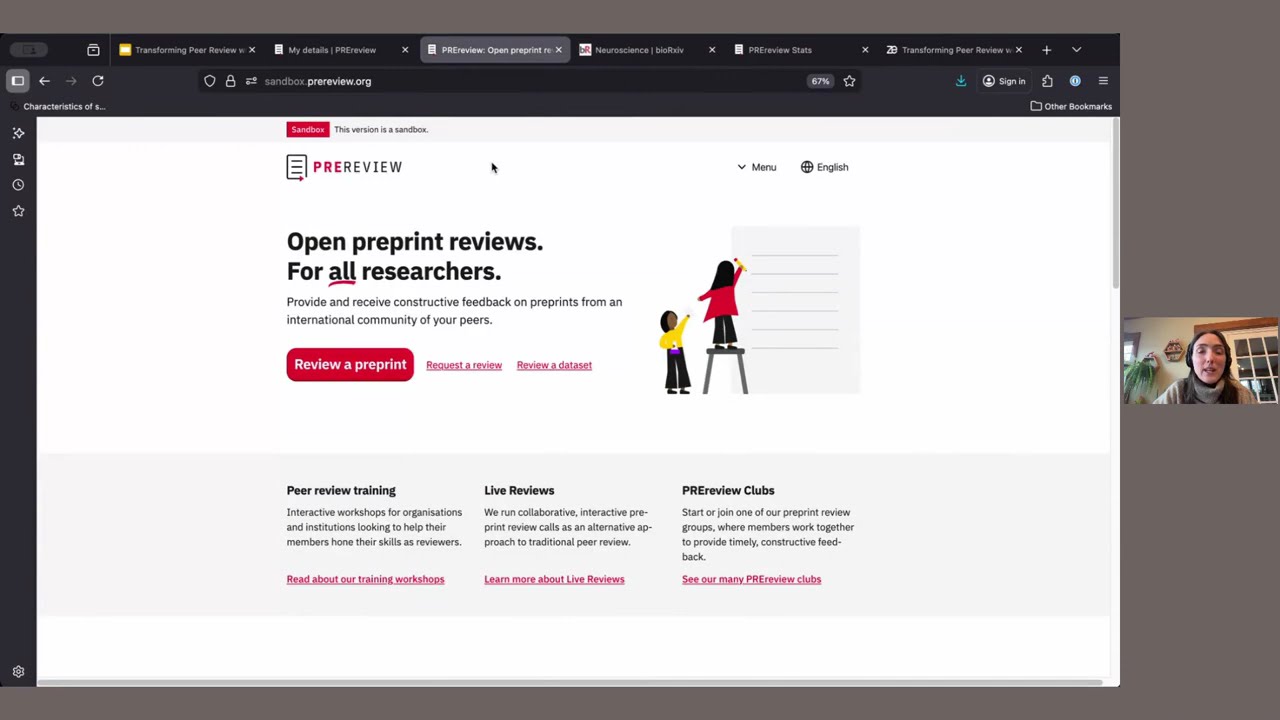
Task: Open Learn more about Live Reviews link
Action: [554, 579]
